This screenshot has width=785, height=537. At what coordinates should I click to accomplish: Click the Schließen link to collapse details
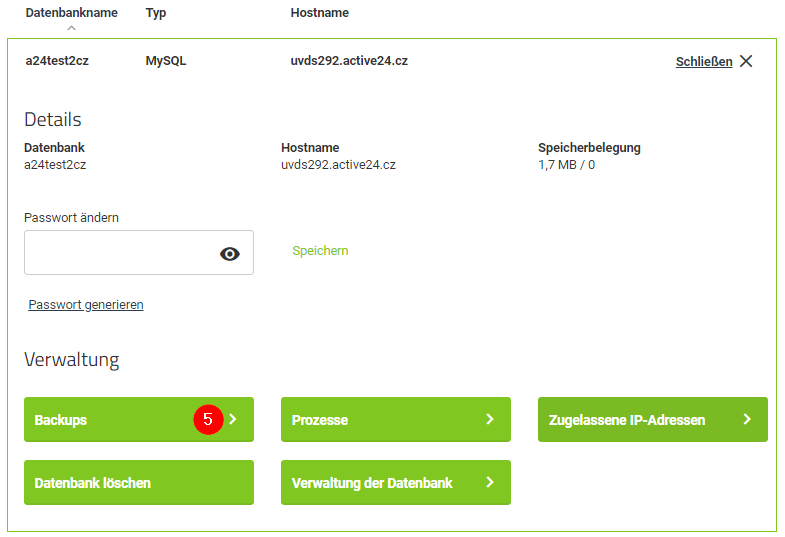pyautogui.click(x=703, y=61)
